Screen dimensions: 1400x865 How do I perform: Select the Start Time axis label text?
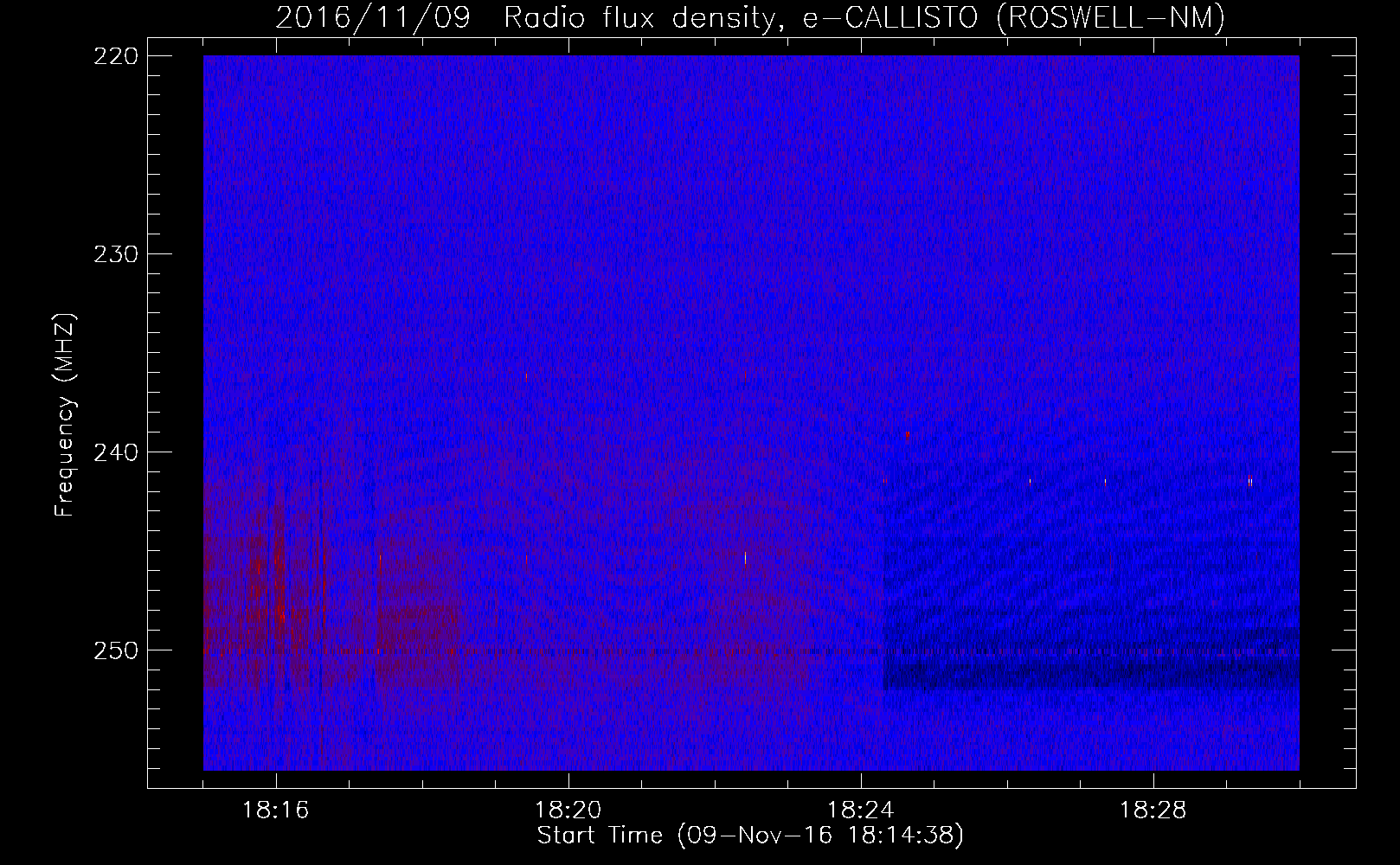point(750,836)
